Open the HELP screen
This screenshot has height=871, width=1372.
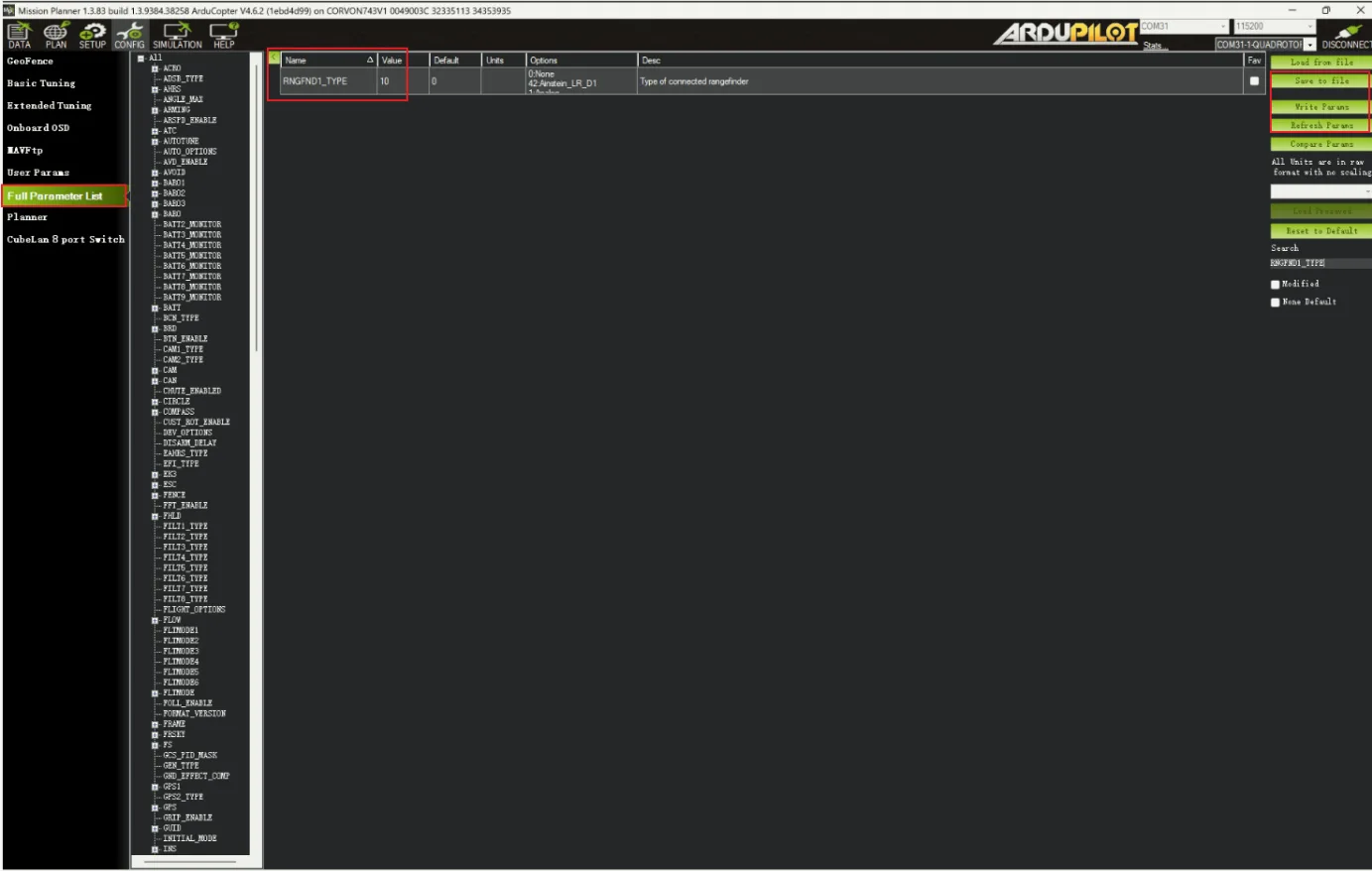coord(224,36)
